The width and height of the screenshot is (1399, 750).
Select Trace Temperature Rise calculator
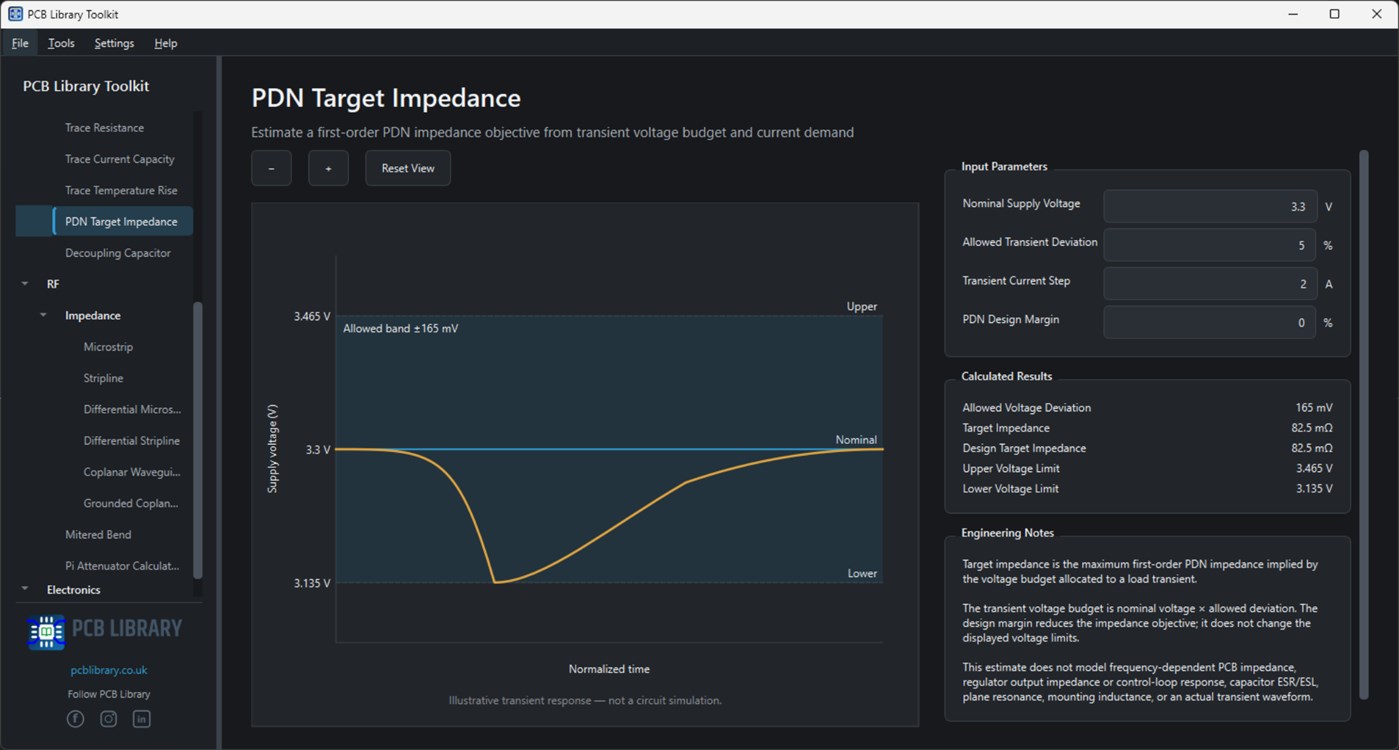[121, 190]
